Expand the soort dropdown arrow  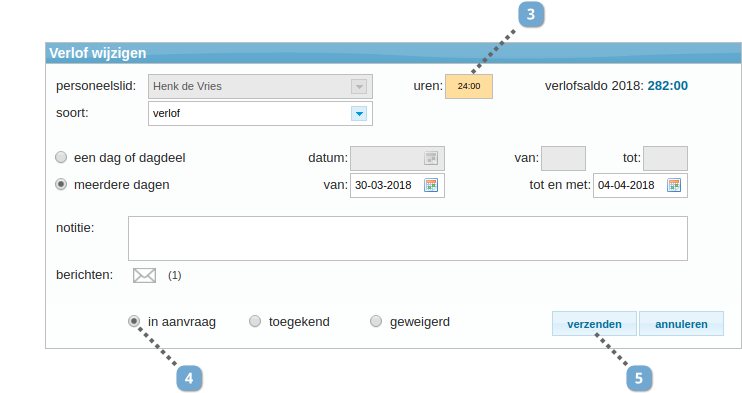(359, 114)
